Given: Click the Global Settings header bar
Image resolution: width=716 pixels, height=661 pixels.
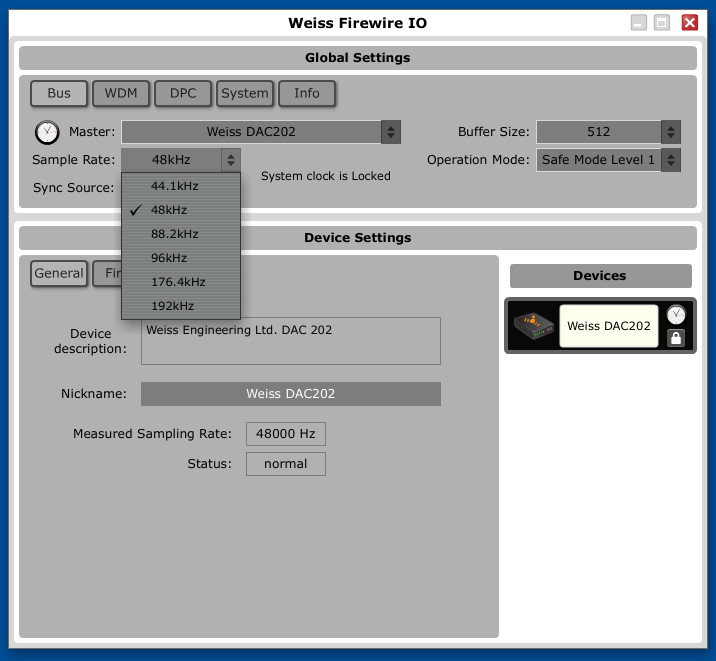Looking at the screenshot, I should (358, 58).
